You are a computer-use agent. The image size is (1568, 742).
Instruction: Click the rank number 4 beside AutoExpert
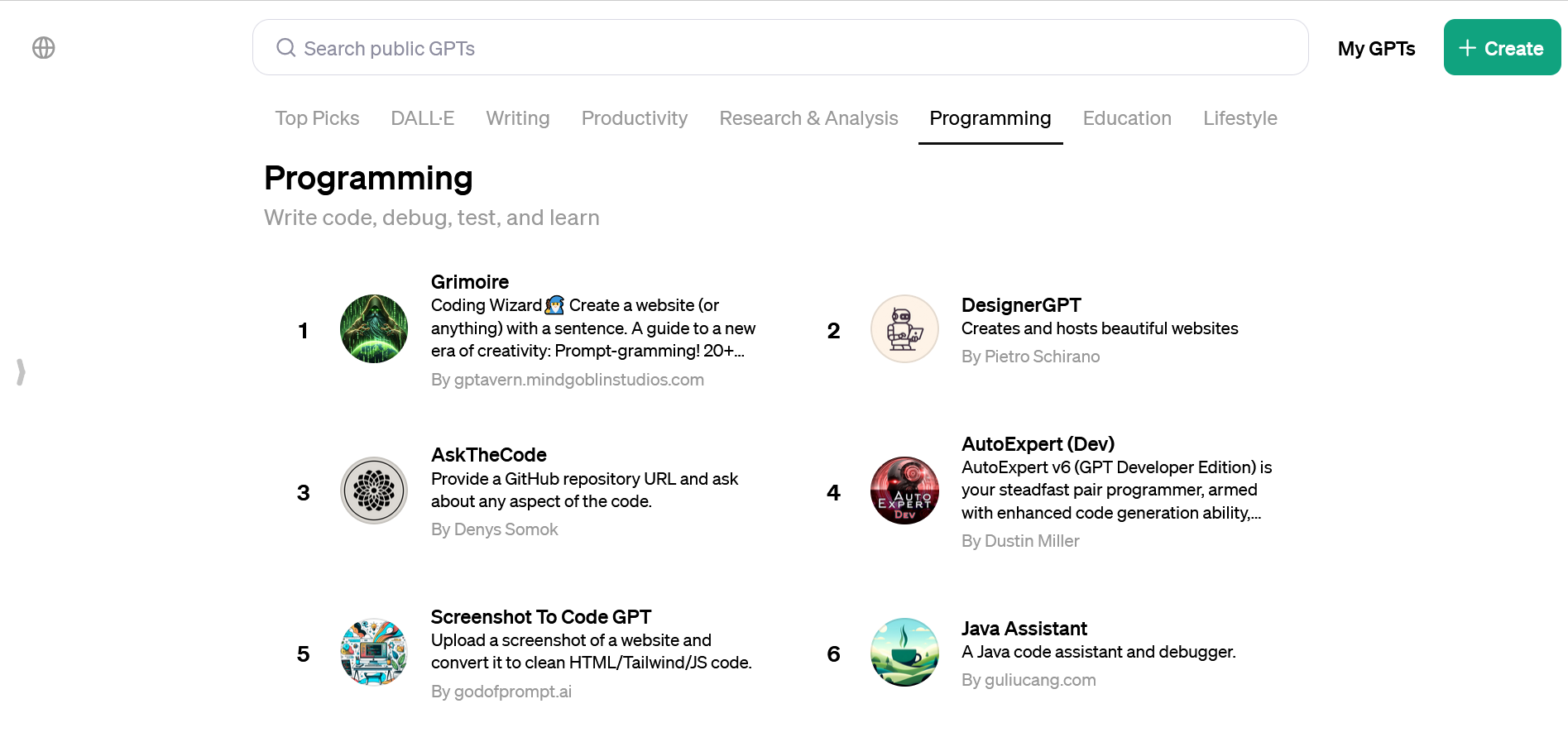click(x=833, y=493)
